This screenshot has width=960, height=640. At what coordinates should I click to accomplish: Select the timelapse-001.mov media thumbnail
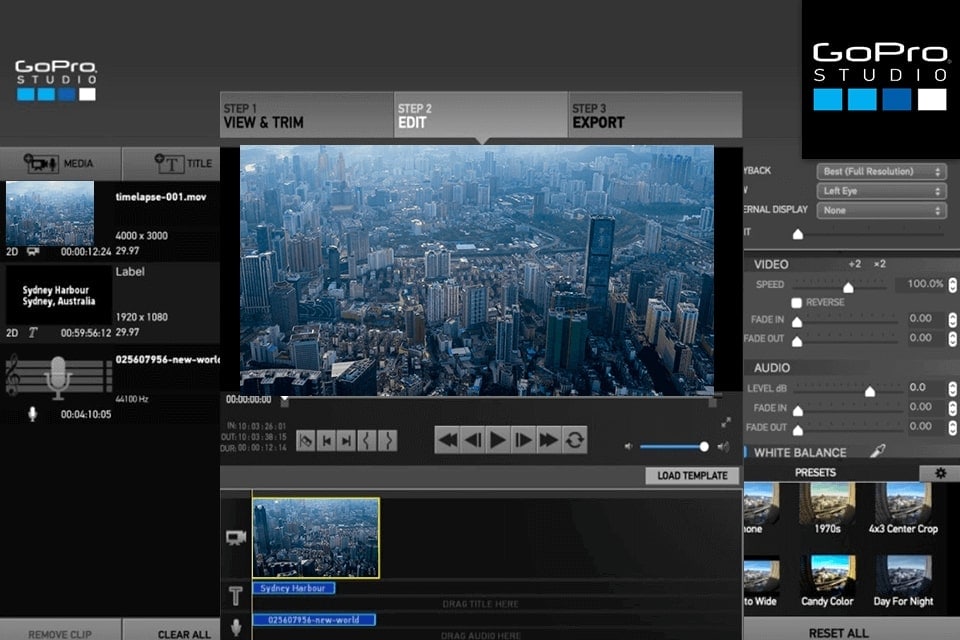pyautogui.click(x=50, y=213)
